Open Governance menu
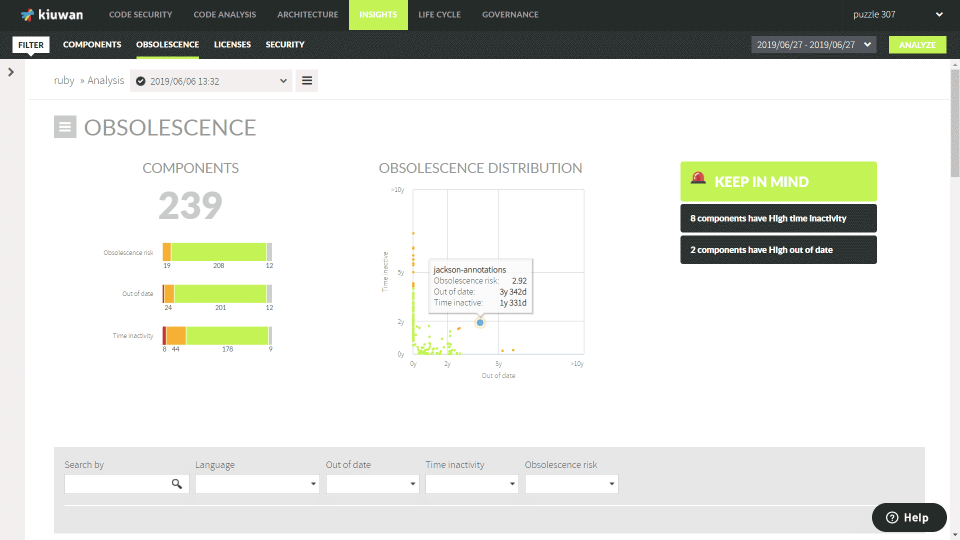 (510, 15)
